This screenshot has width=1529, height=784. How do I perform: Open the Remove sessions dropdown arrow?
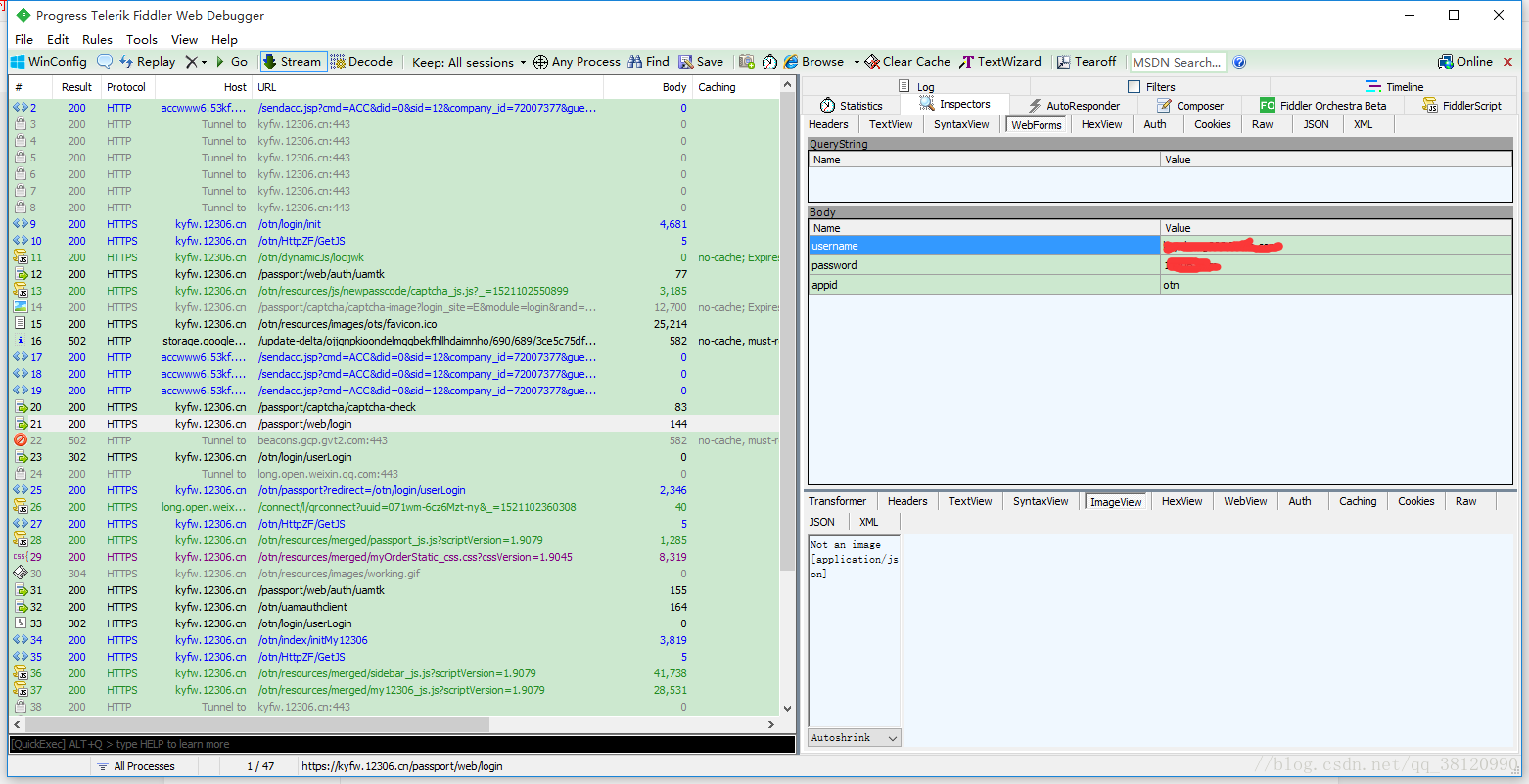204,62
